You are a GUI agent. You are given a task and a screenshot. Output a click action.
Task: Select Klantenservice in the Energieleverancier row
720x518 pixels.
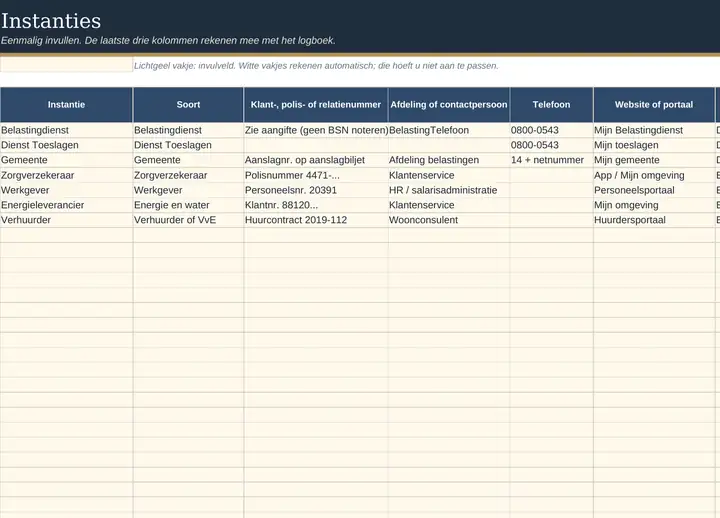coord(449,205)
